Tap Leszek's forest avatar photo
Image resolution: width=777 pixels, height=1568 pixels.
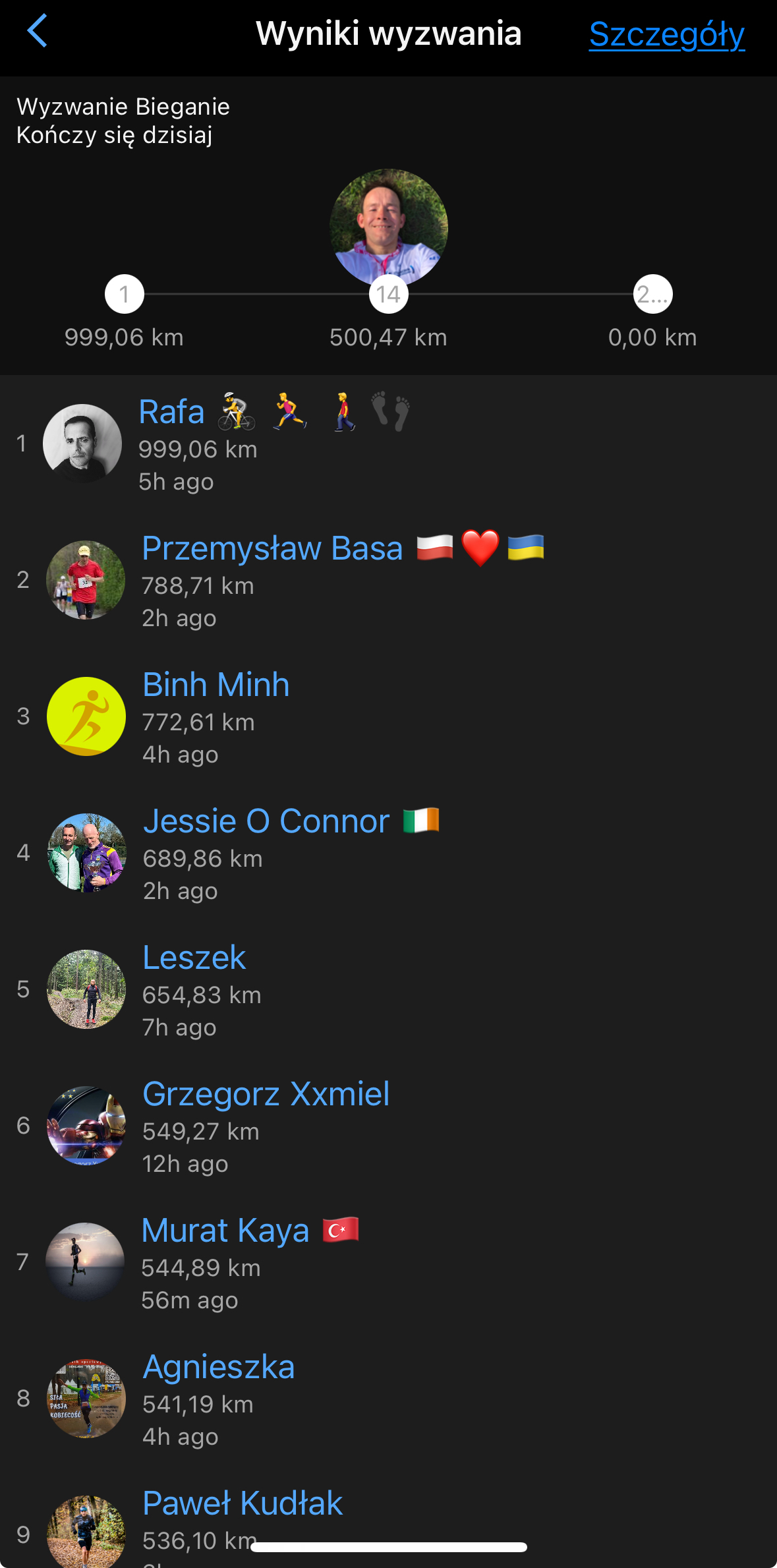(86, 989)
